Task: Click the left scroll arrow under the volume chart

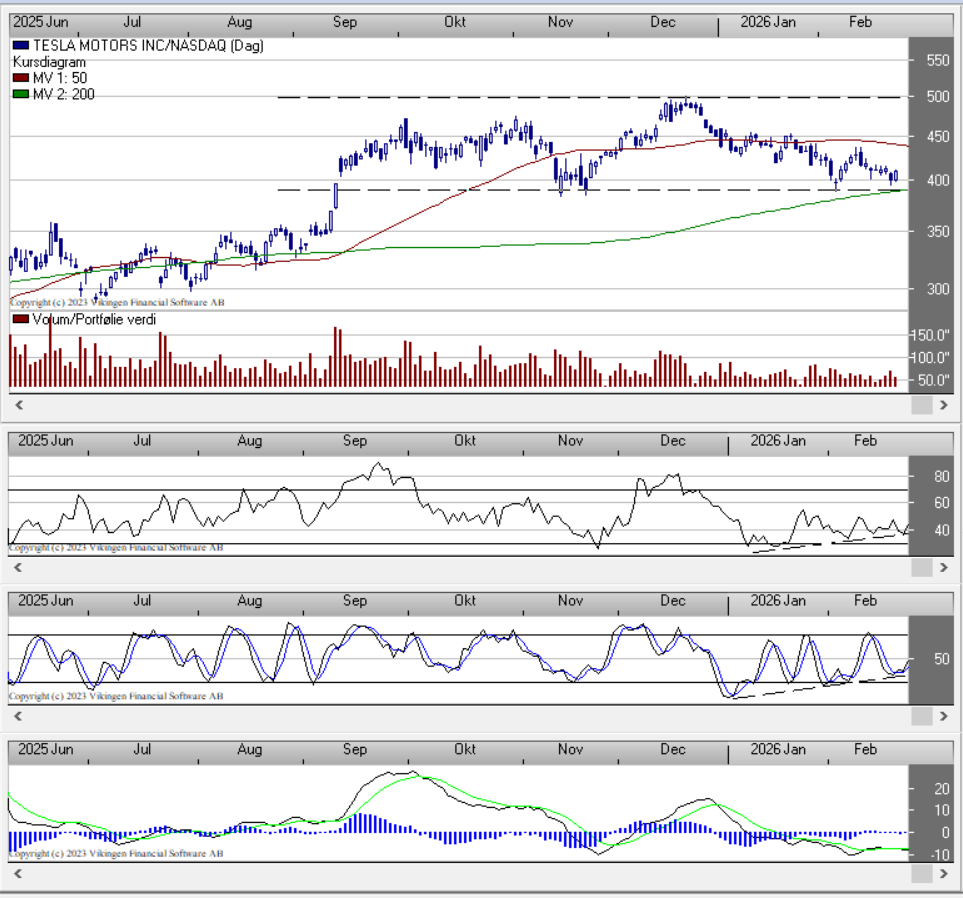Action: tap(18, 405)
